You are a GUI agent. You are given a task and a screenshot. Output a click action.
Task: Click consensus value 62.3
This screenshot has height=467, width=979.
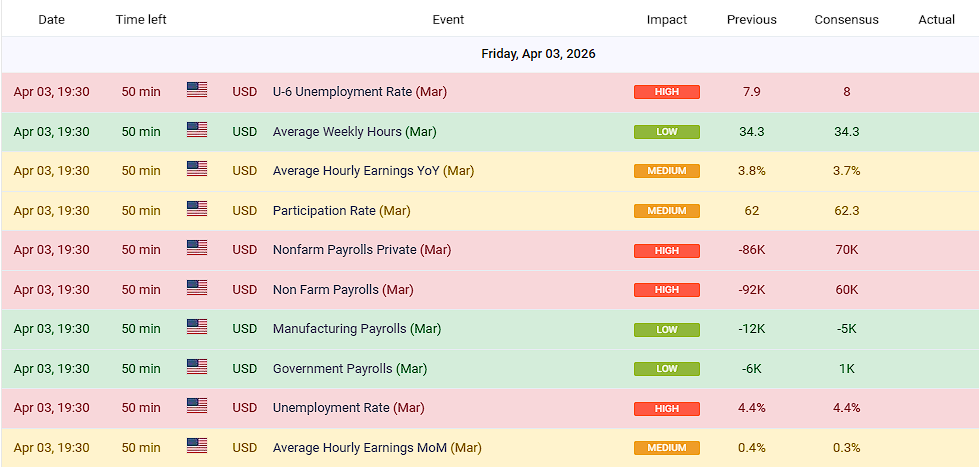click(x=847, y=210)
